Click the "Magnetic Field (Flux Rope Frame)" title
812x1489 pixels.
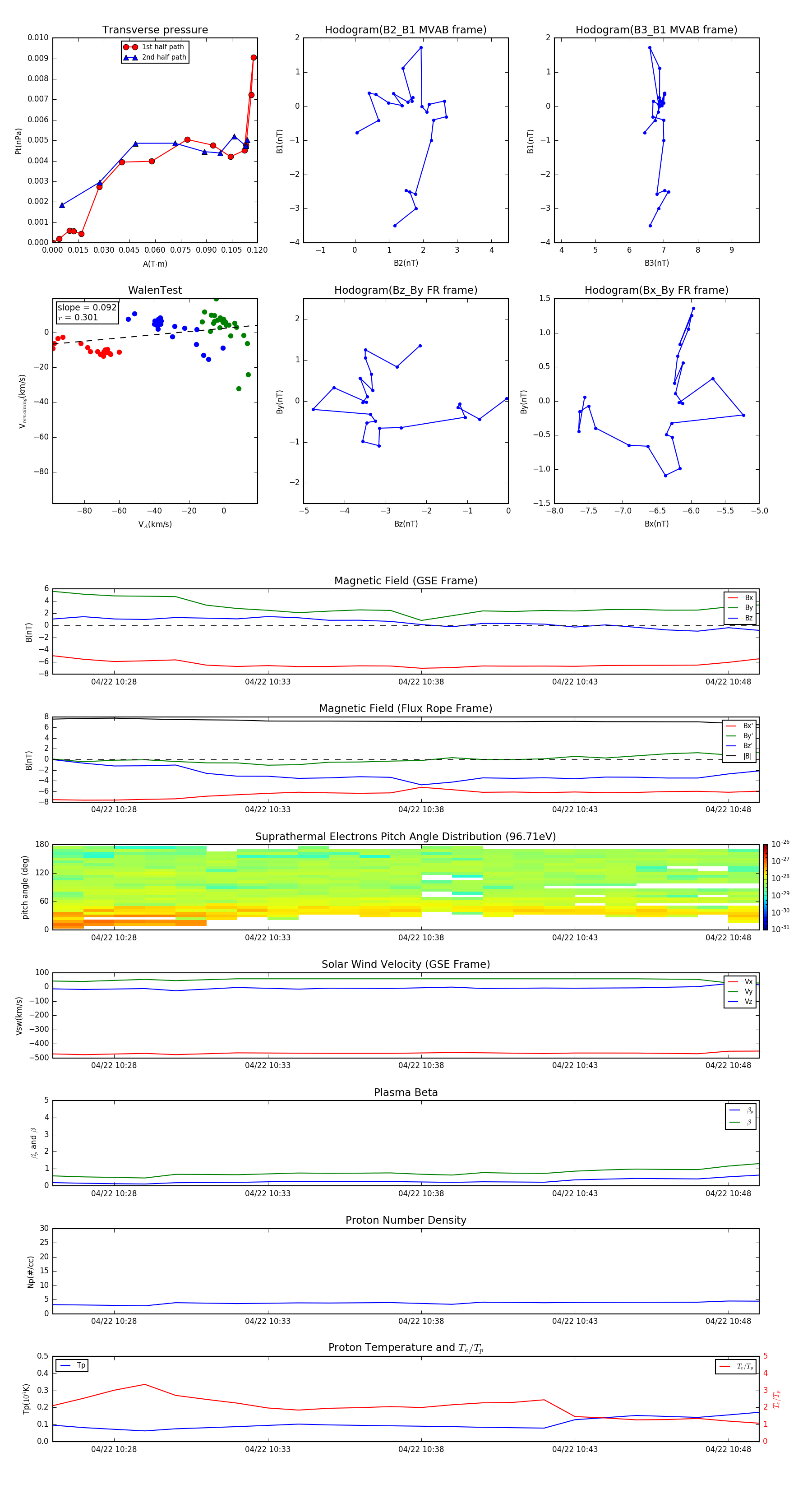coord(406,709)
